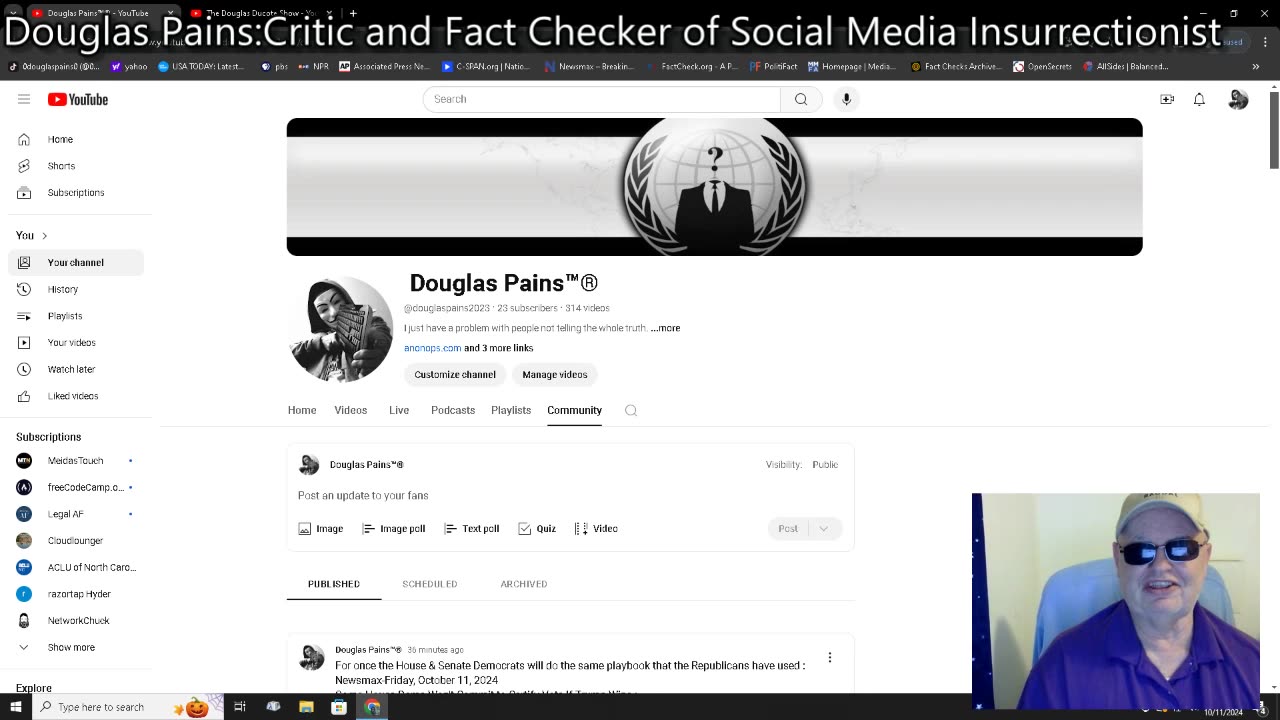This screenshot has height=720, width=1280.
Task: Show ARCHIVED posts tab
Action: (x=524, y=584)
